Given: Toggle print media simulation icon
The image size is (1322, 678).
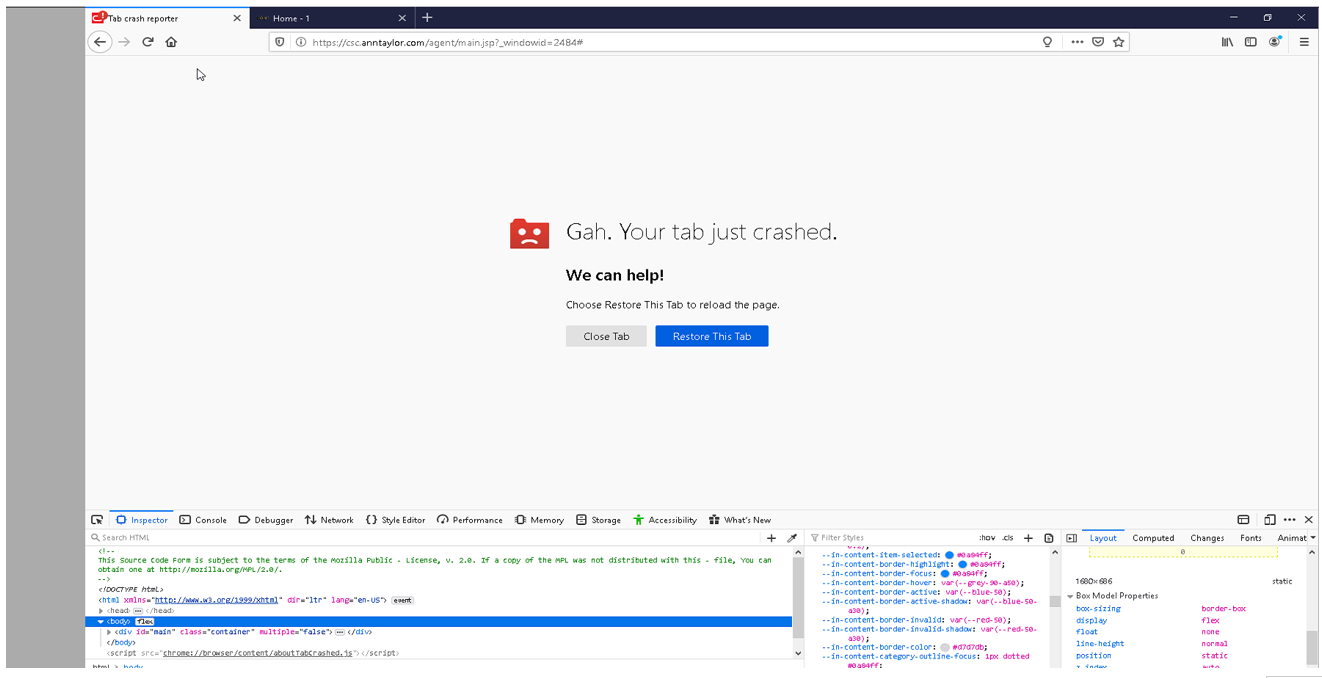Looking at the screenshot, I should coord(1049,538).
